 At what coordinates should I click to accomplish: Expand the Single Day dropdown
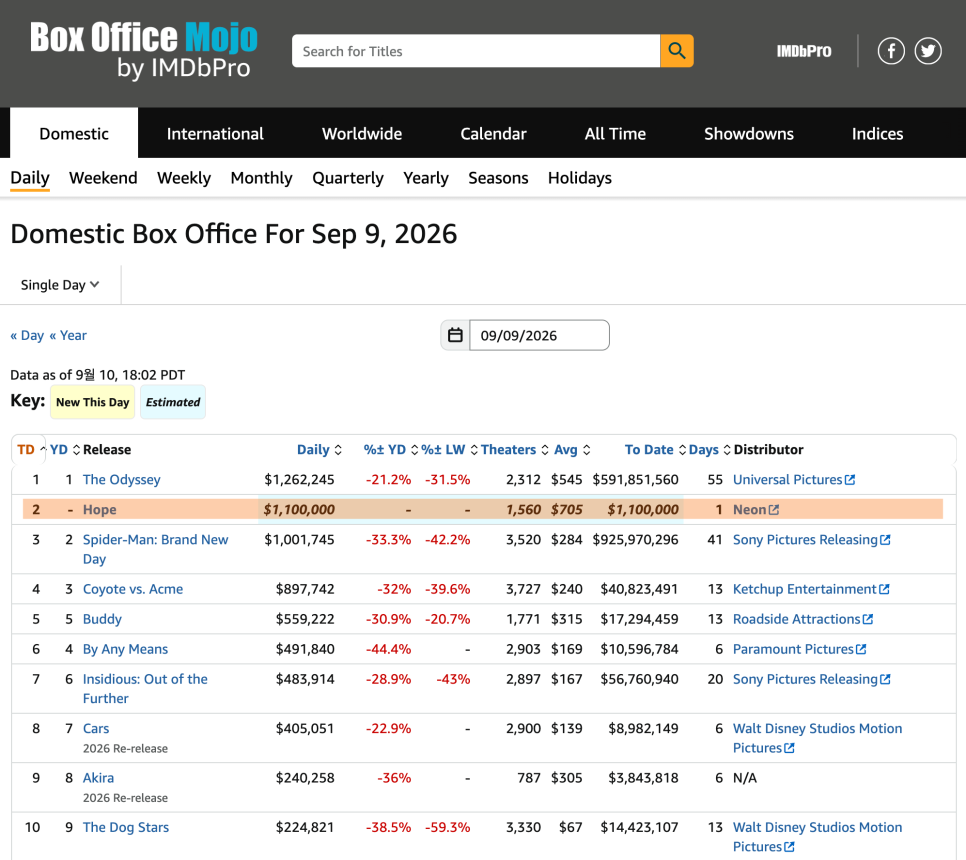[x=60, y=285]
